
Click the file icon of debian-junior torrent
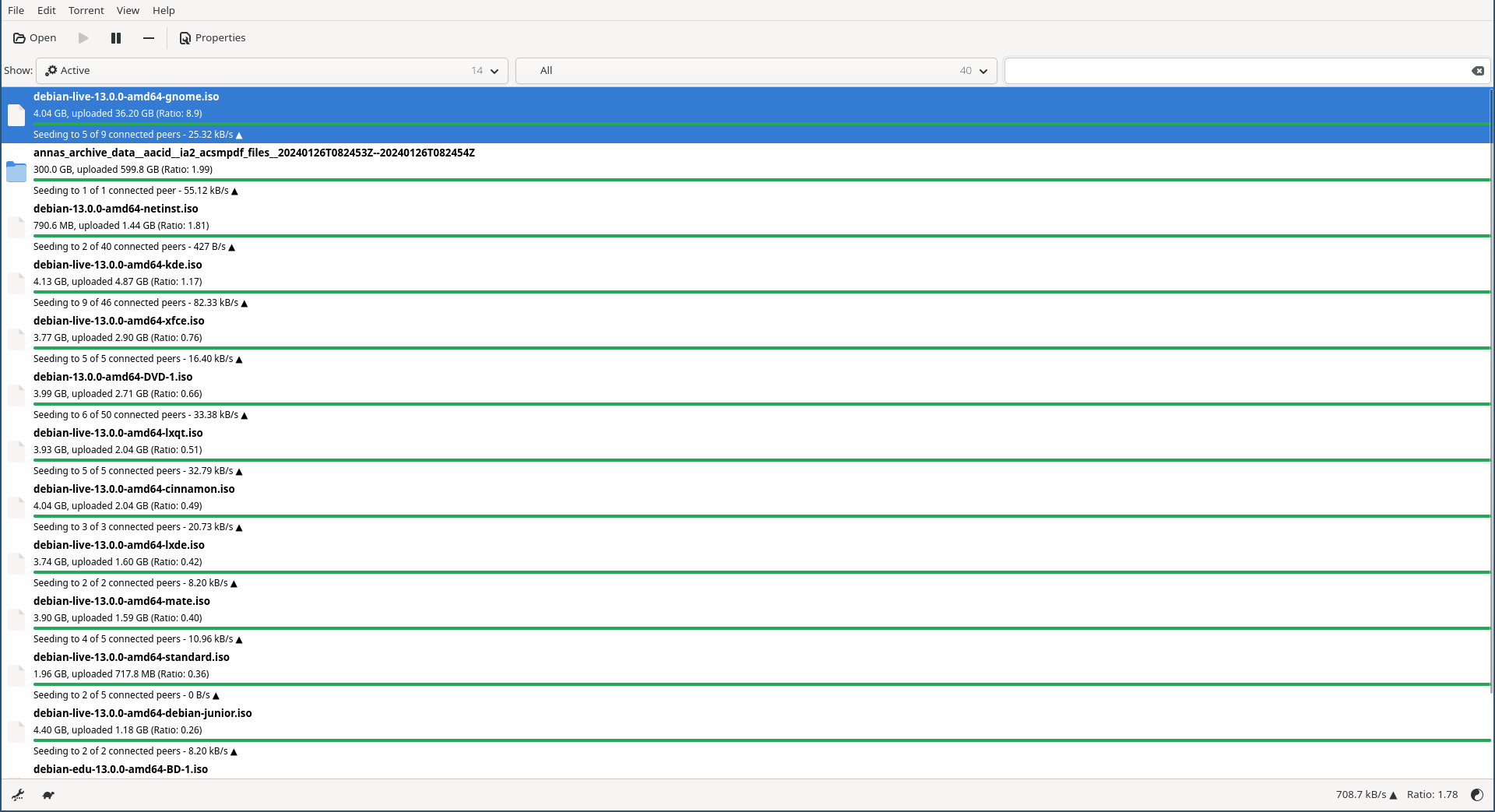point(16,732)
